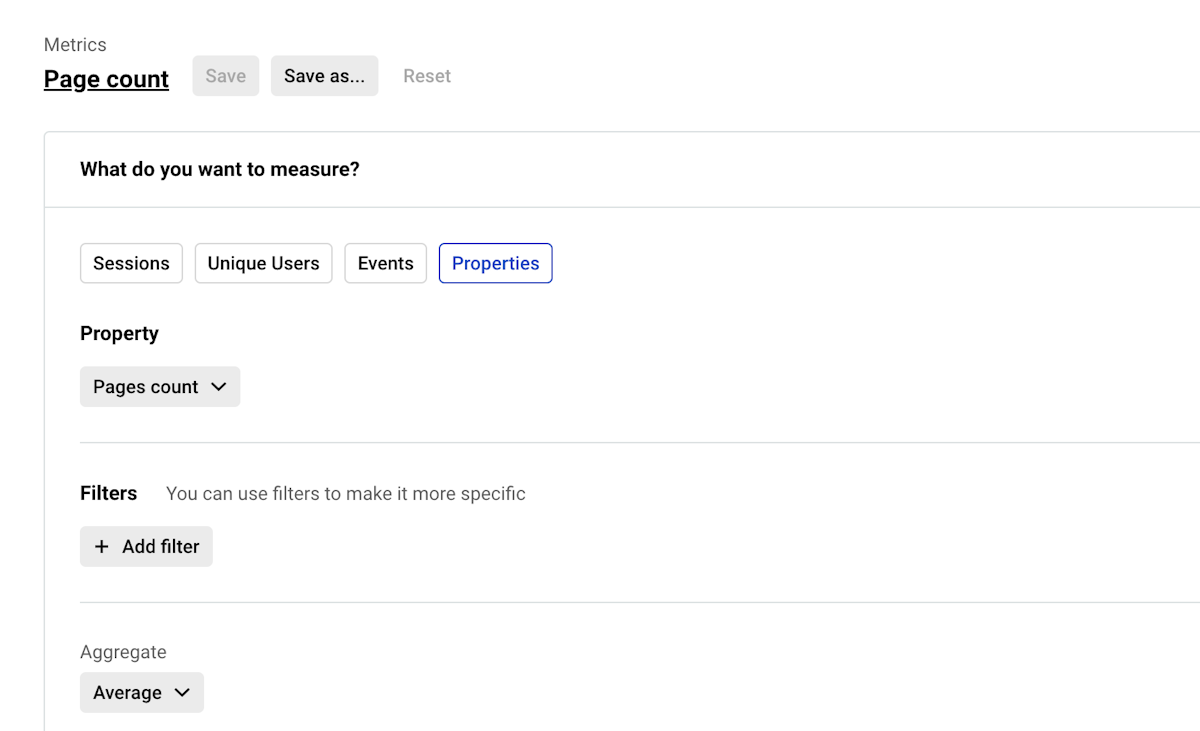1200x731 pixels.
Task: Click the underlined Page count title
Action: point(106,79)
